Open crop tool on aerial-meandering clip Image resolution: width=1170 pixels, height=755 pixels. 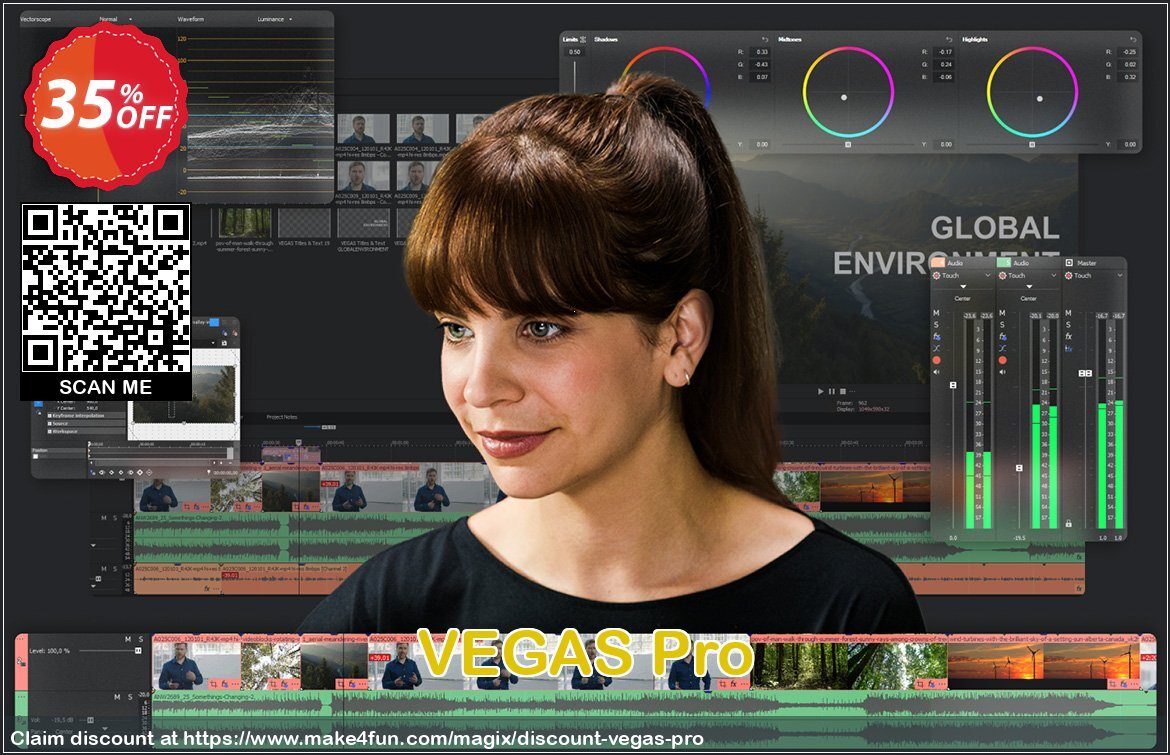[340, 683]
